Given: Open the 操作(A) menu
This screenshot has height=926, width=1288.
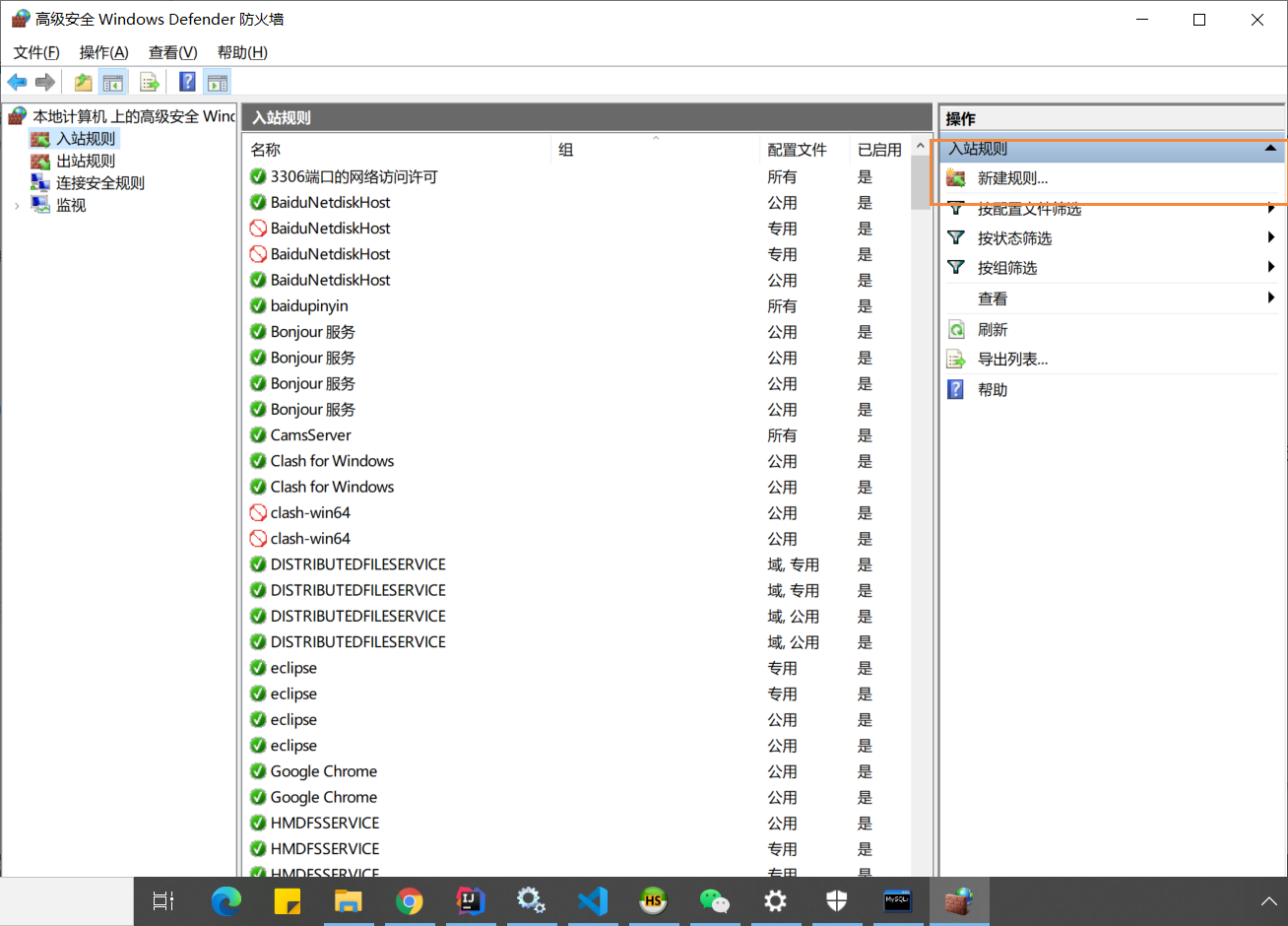Looking at the screenshot, I should (103, 52).
